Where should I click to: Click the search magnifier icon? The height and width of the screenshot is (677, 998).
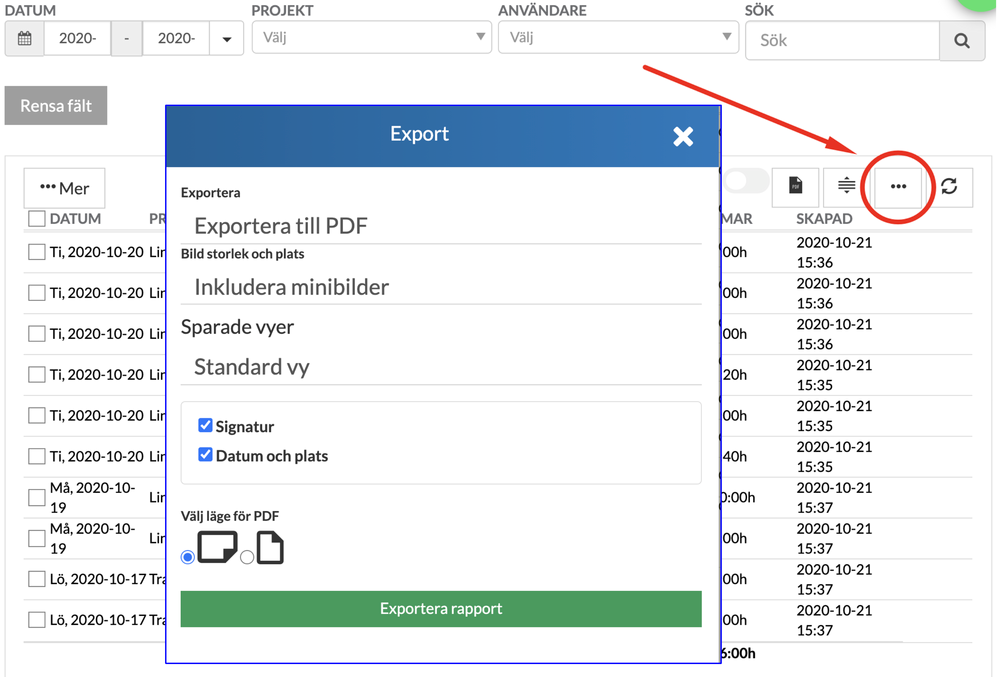coord(962,41)
